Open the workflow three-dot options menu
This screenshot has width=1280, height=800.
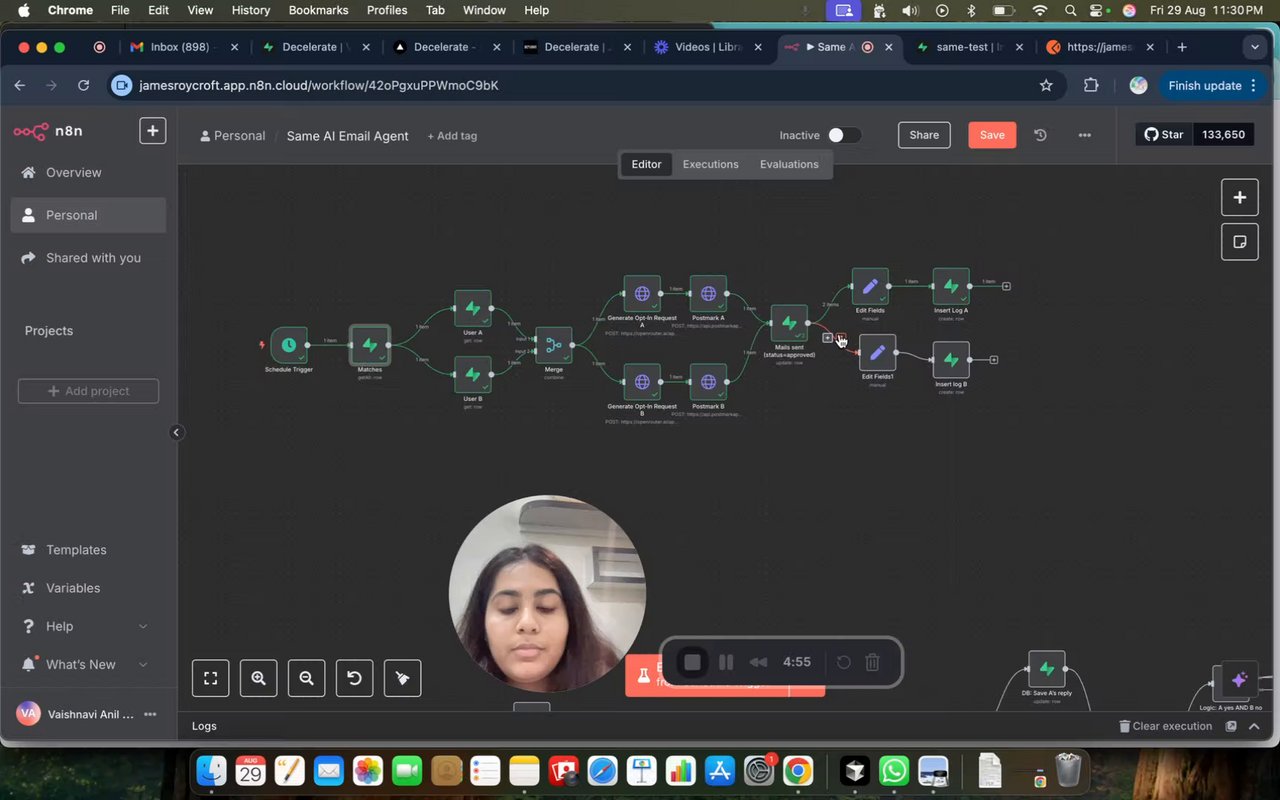pos(1085,135)
